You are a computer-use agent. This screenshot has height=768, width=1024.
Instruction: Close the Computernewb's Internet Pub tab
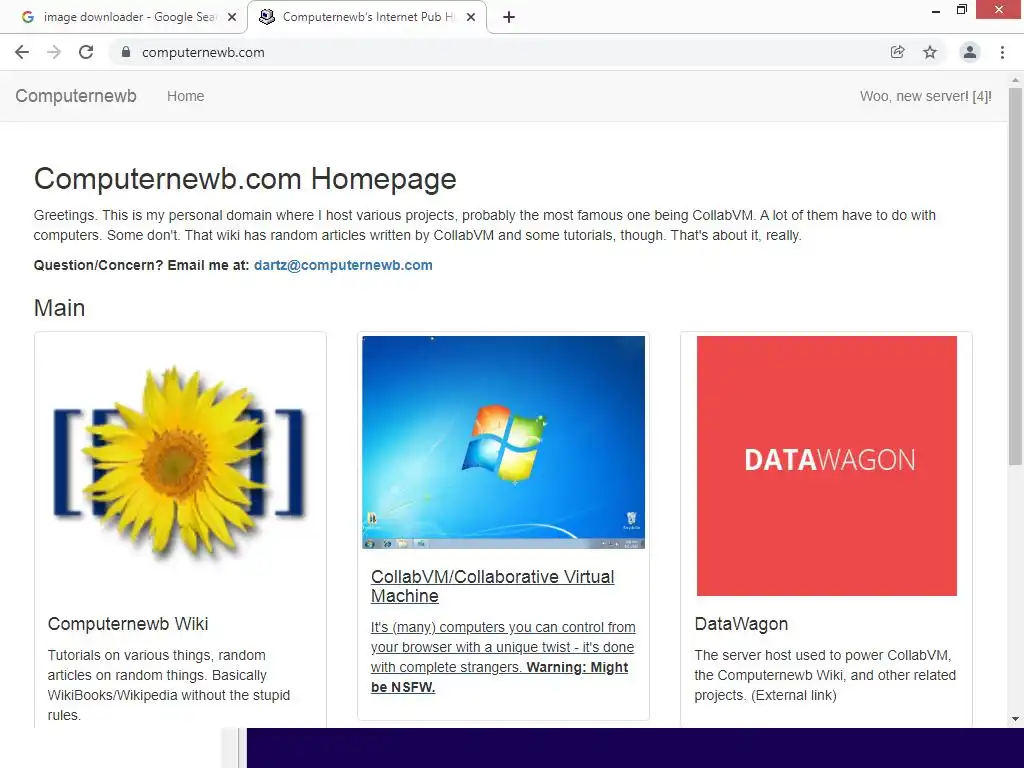471,17
